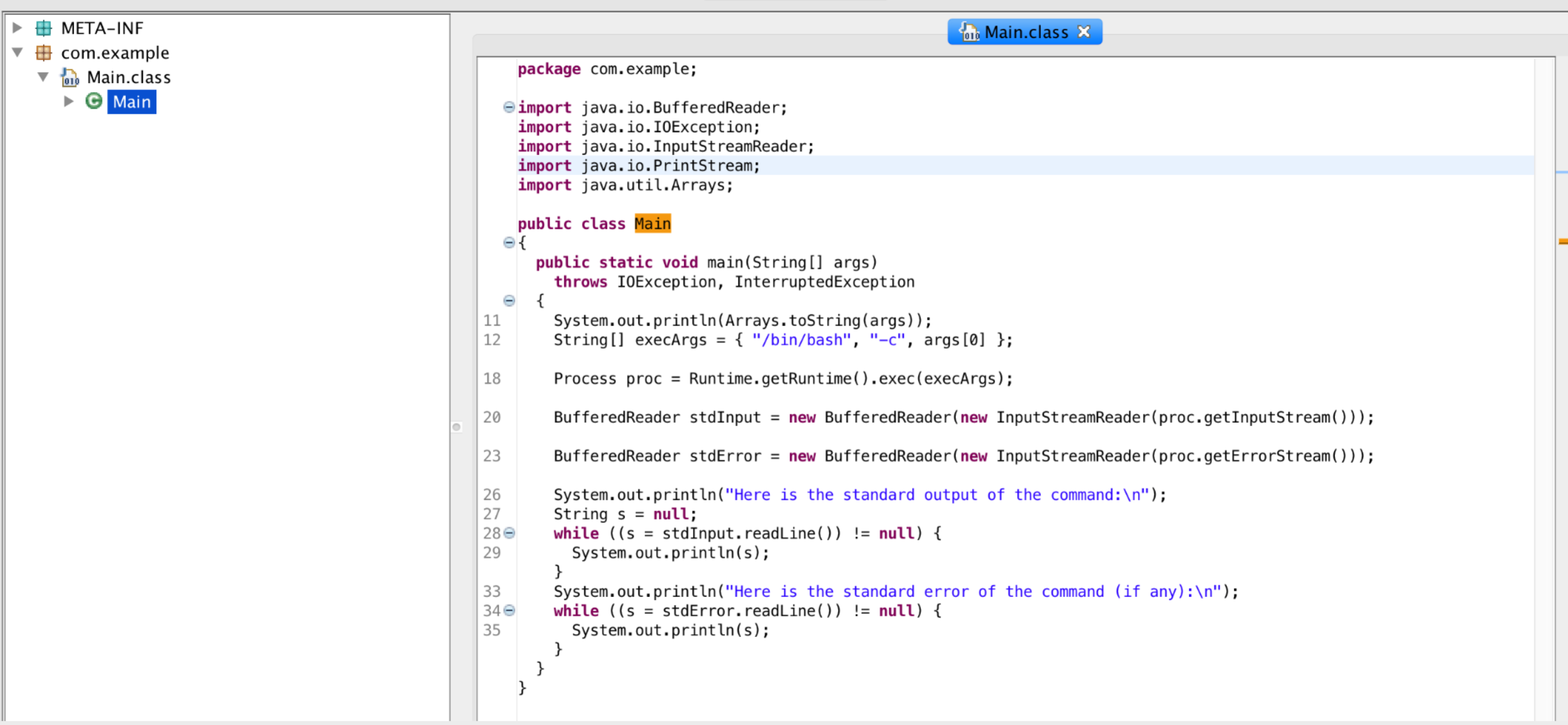Close the Main.class editor tab
The height and width of the screenshot is (725, 1568).
(x=1084, y=32)
